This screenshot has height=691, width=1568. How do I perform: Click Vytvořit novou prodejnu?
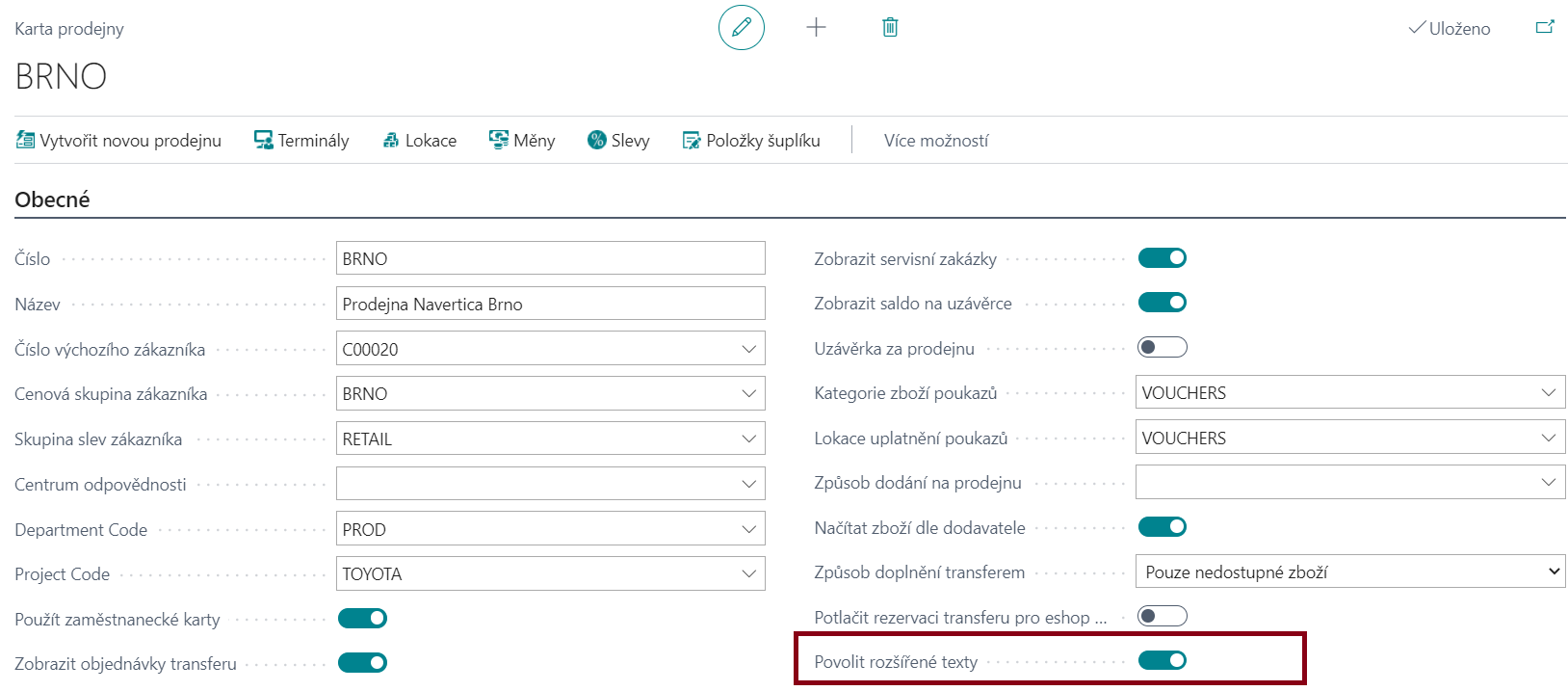[x=118, y=141]
